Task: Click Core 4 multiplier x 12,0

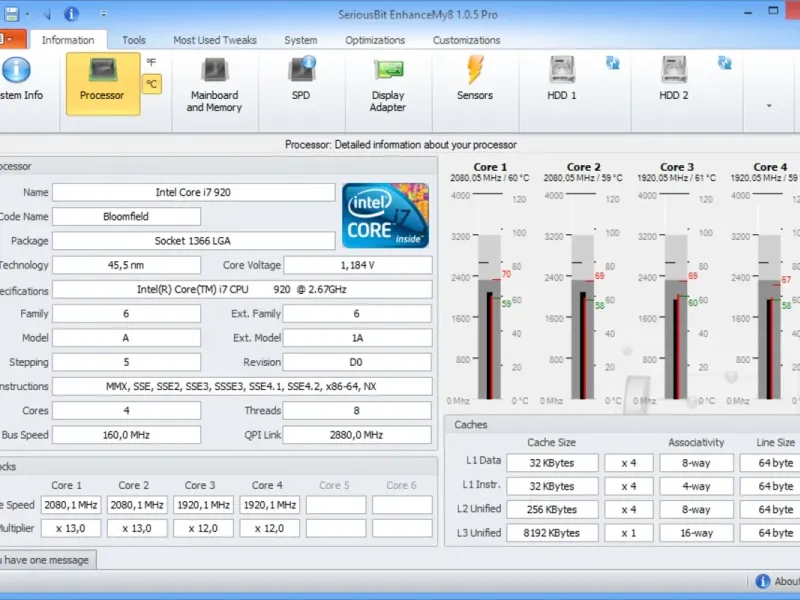Action: pos(269,529)
